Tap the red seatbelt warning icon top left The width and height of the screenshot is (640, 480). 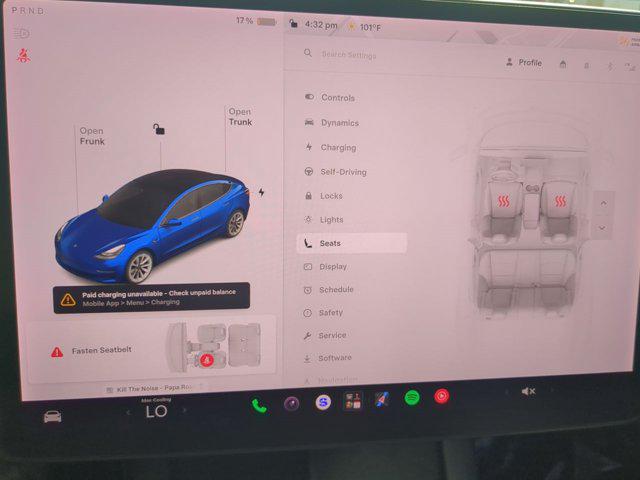click(23, 55)
